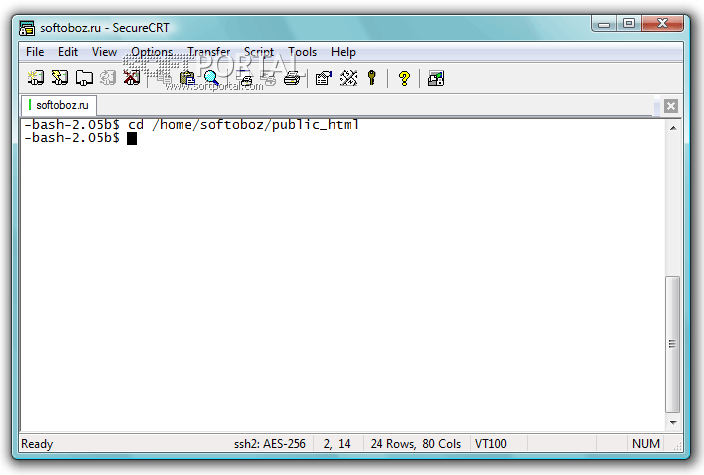Click the Disconnect red X icon
The height and width of the screenshot is (475, 704).
132,78
